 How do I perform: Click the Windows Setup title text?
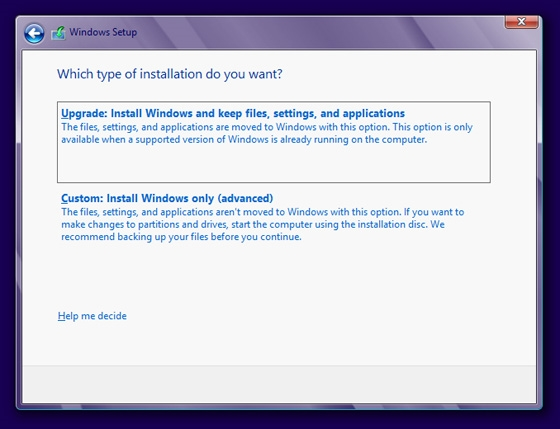click(103, 32)
